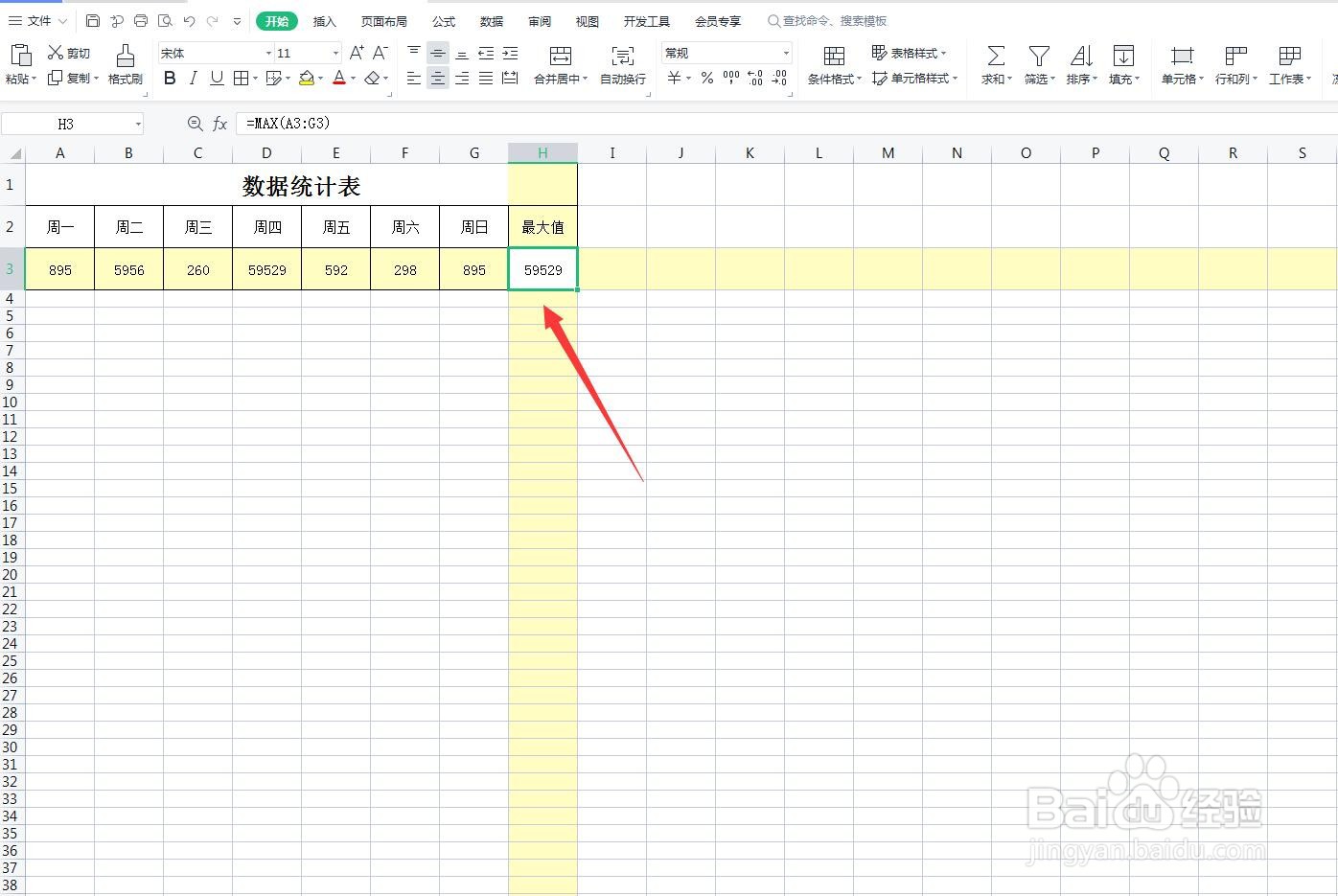Pick the font color red swatch

click(x=339, y=83)
